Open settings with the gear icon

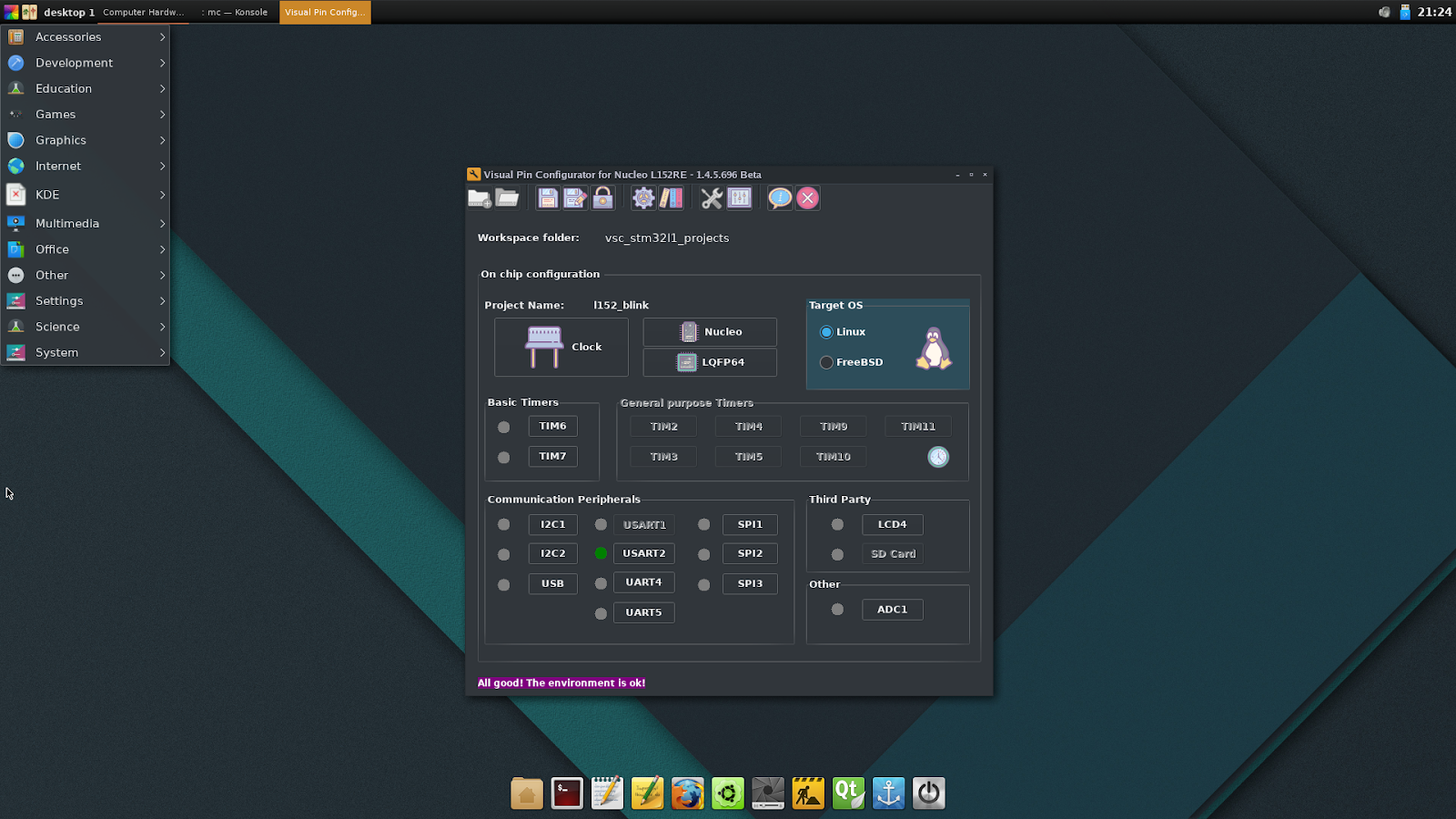pyautogui.click(x=643, y=198)
